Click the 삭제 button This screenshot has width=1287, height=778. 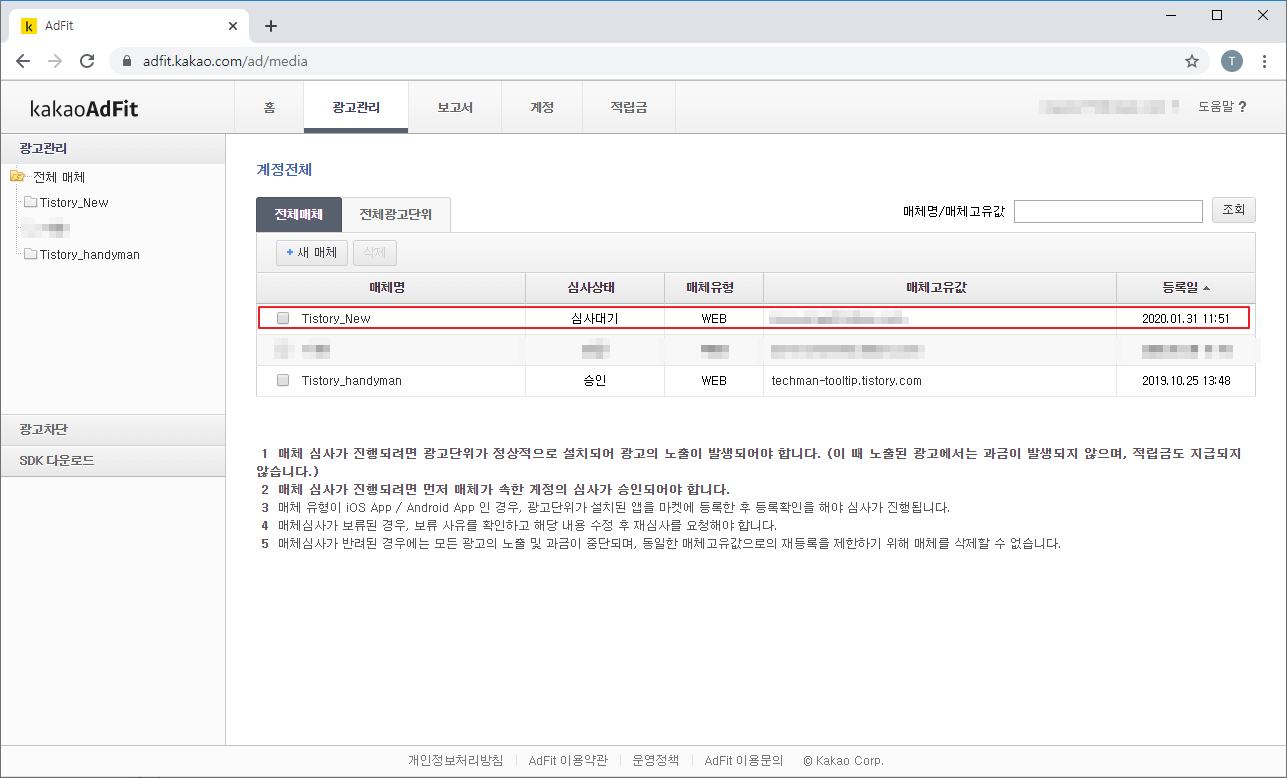click(375, 253)
